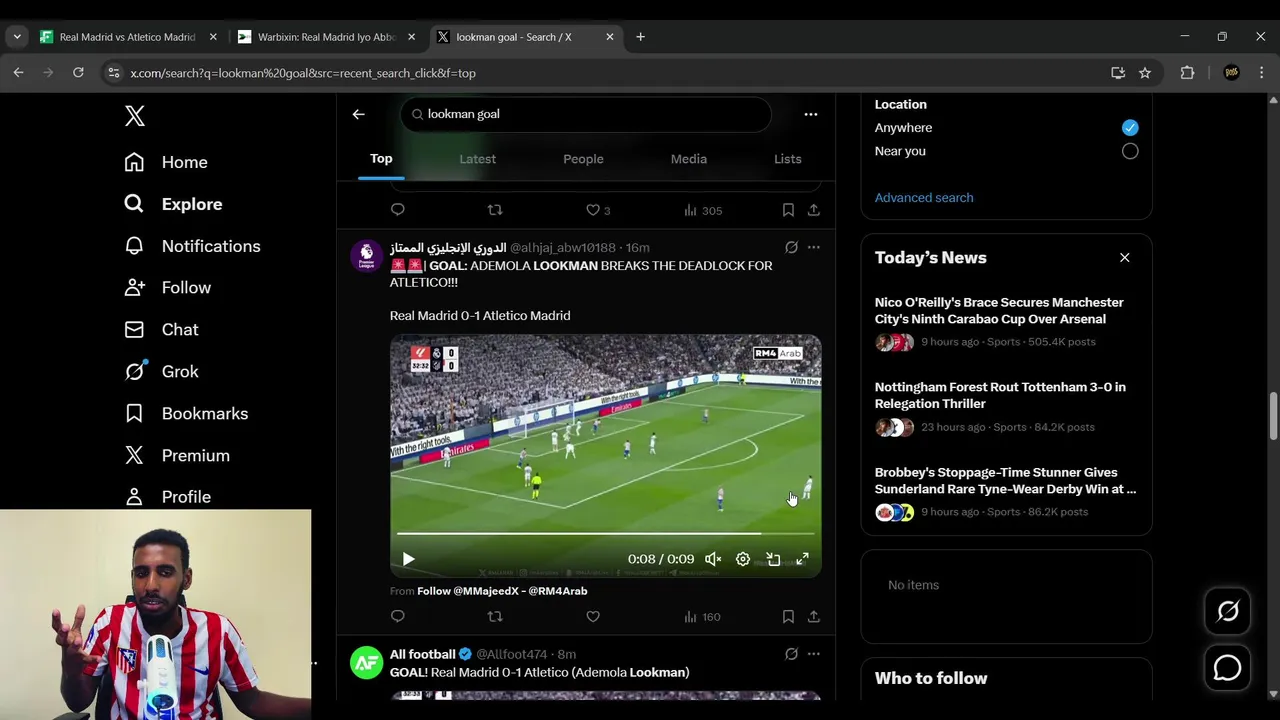Open floating messages chat button
The height and width of the screenshot is (720, 1280).
click(x=1228, y=668)
